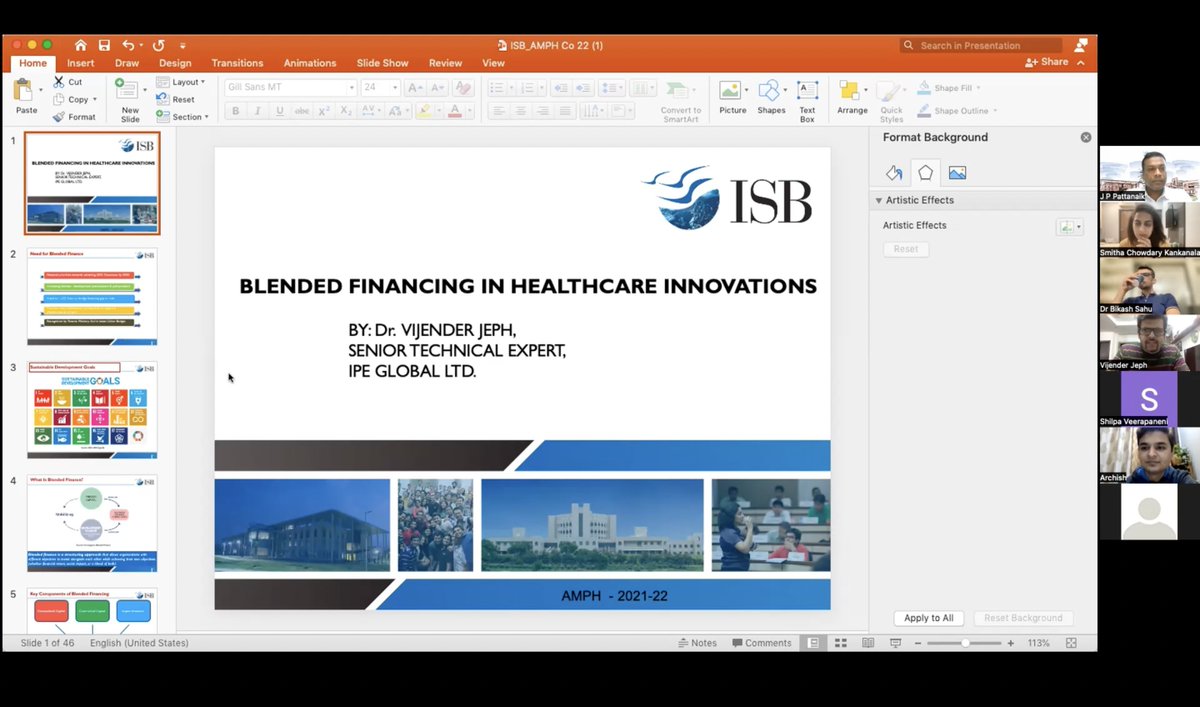Open the Animations tab

click(x=311, y=63)
